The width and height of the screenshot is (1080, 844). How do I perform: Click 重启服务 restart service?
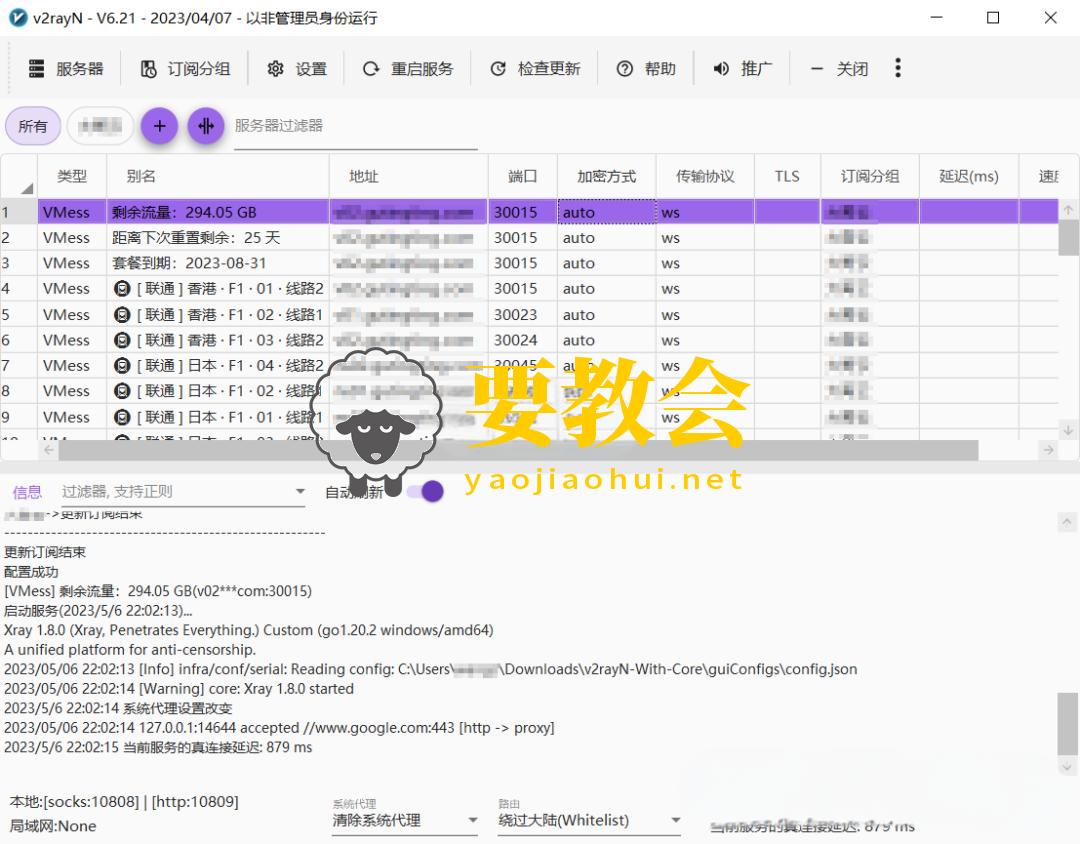(408, 69)
